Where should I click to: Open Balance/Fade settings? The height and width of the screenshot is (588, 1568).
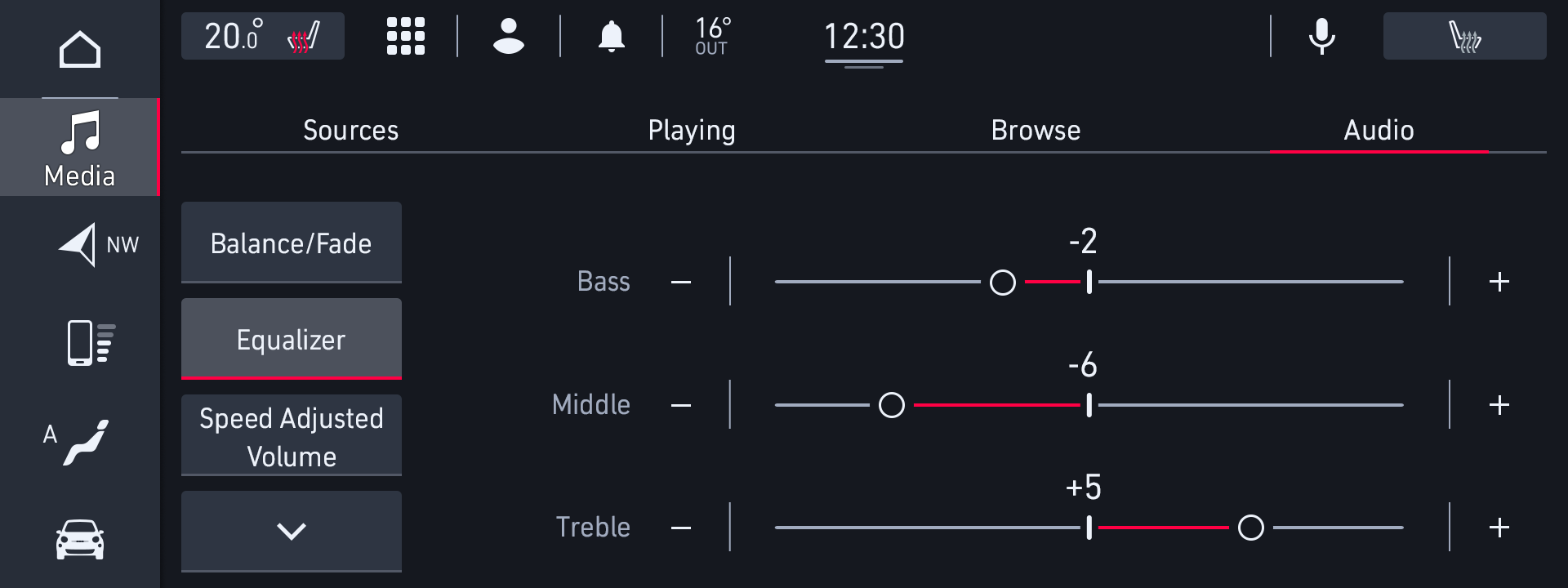coord(292,243)
